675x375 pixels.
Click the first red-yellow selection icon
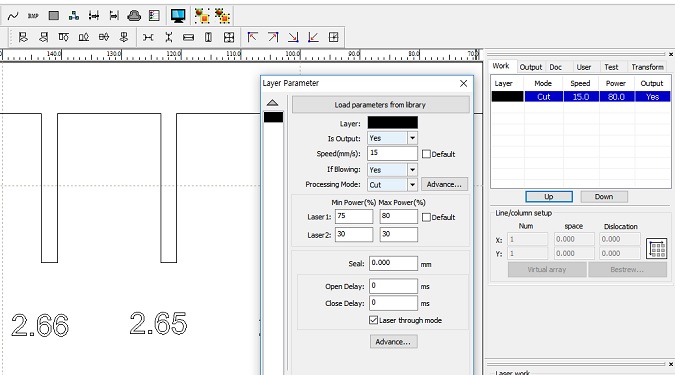tap(202, 16)
